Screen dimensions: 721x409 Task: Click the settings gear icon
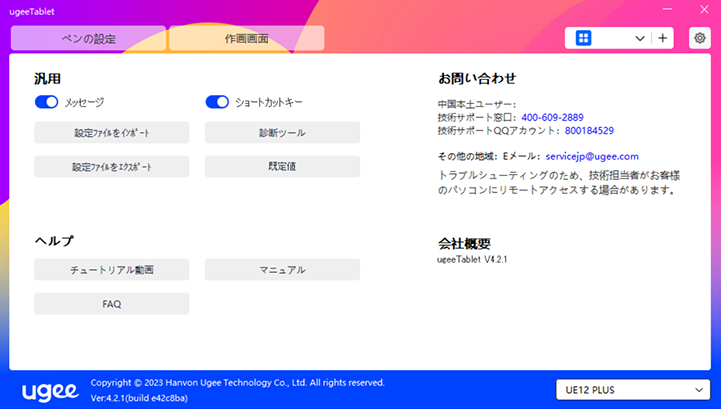click(x=700, y=38)
